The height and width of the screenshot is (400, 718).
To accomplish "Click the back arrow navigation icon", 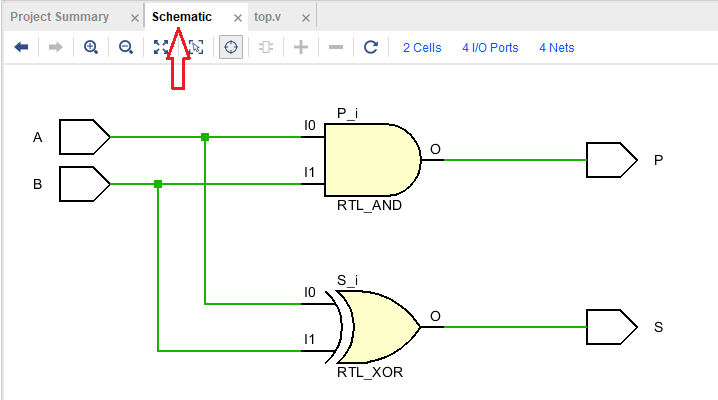I will (21, 47).
